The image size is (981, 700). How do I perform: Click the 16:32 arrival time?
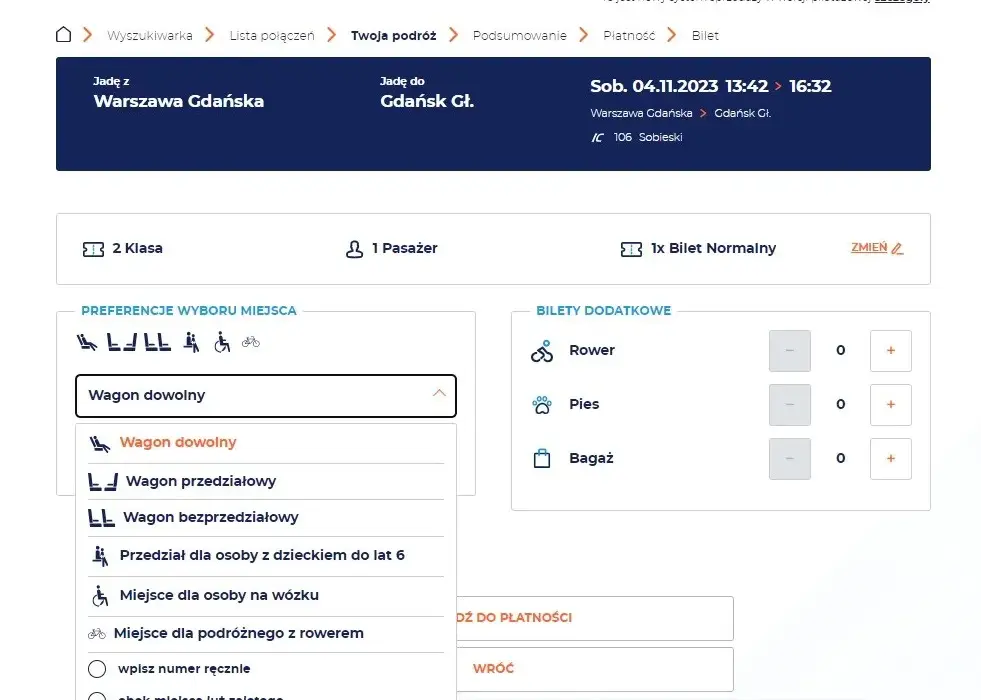tap(810, 86)
